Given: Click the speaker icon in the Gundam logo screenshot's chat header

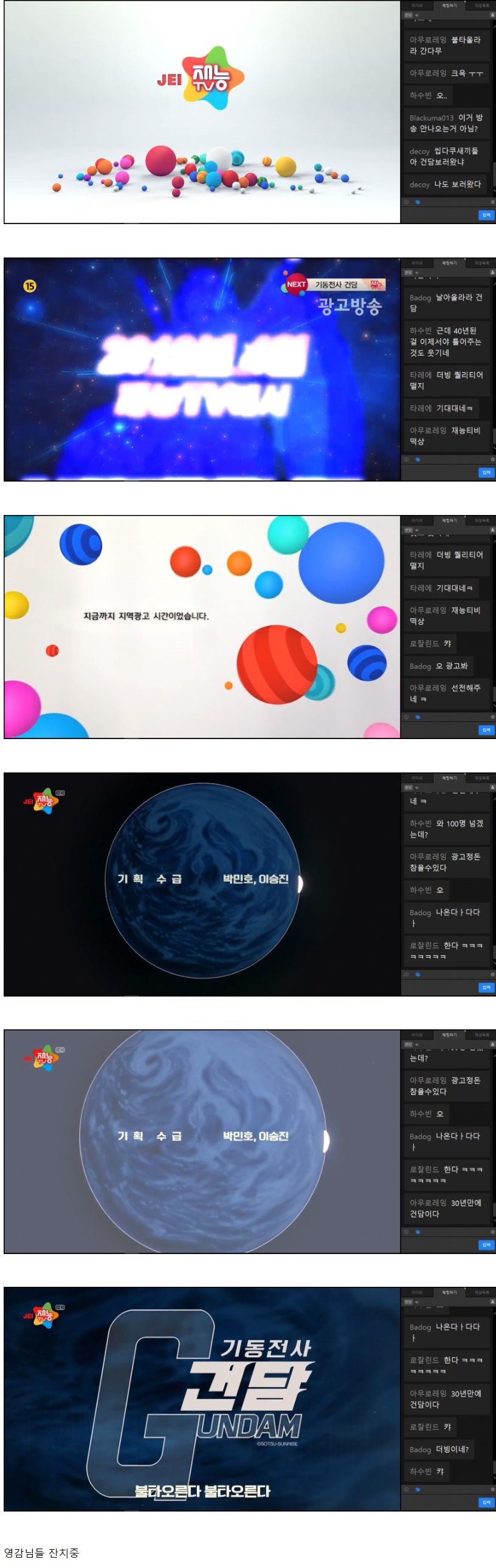Looking at the screenshot, I should 417,1301.
